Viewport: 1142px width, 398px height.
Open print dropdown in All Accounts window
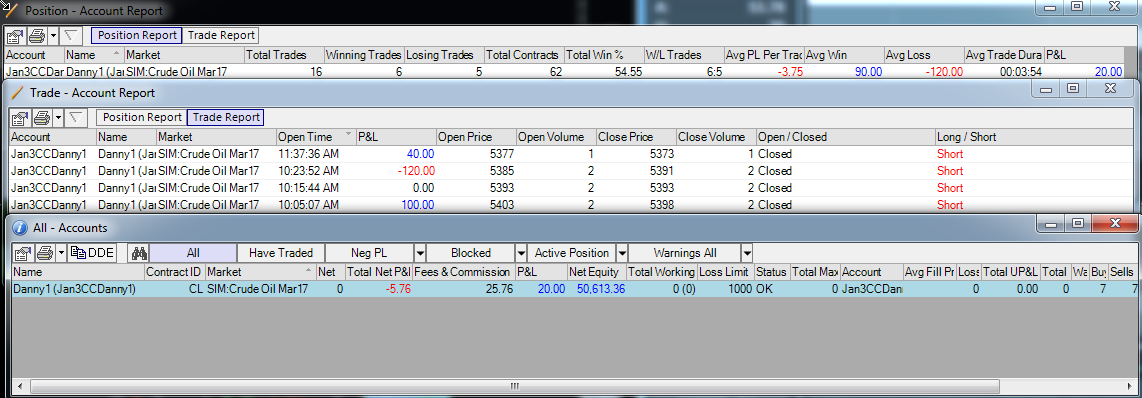pyautogui.click(x=62, y=253)
